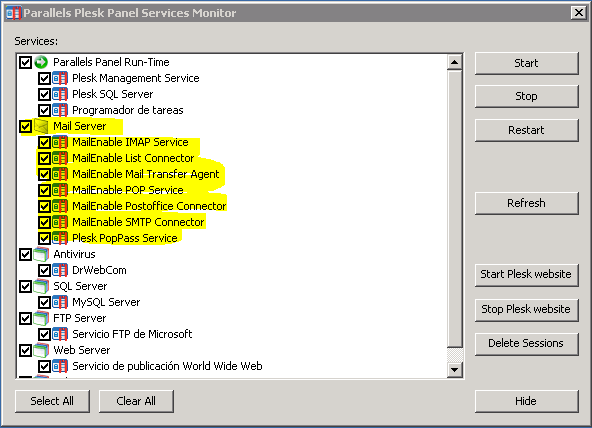This screenshot has width=592, height=428.
Task: Uncheck the Parallels Panel Run-Time checkbox
Action: [25, 62]
